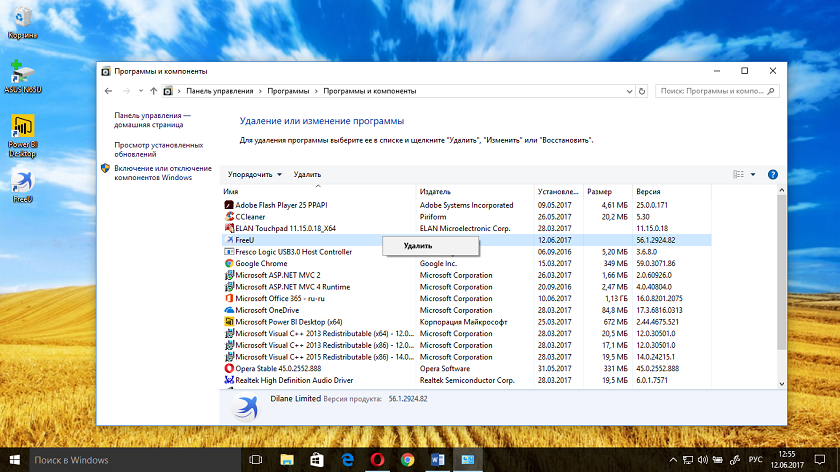840x472 pixels.
Task: Select the FreeU program row
Action: point(466,240)
